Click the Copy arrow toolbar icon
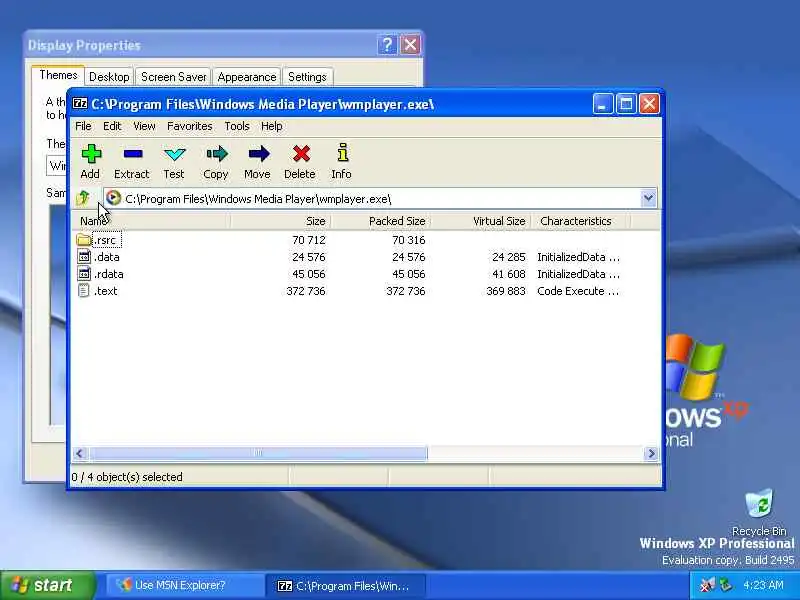This screenshot has height=600, width=800. (x=217, y=154)
